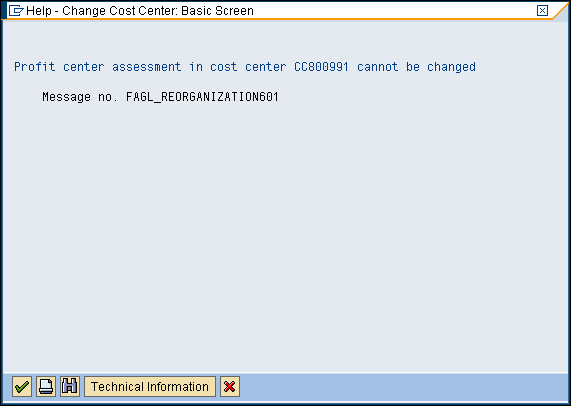Open the Technical Information details
Screen dimensions: 571x406
(150, 386)
